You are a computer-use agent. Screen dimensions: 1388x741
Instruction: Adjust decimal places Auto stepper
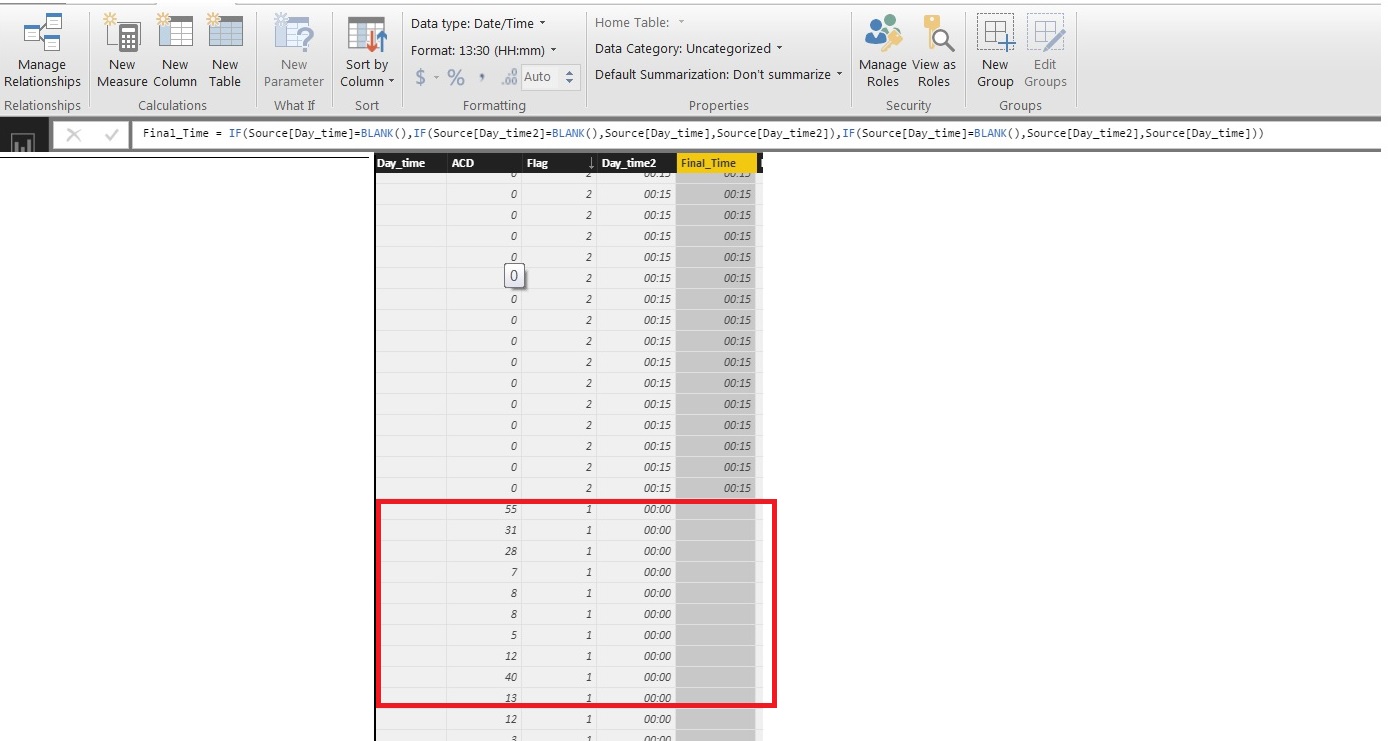tap(570, 77)
